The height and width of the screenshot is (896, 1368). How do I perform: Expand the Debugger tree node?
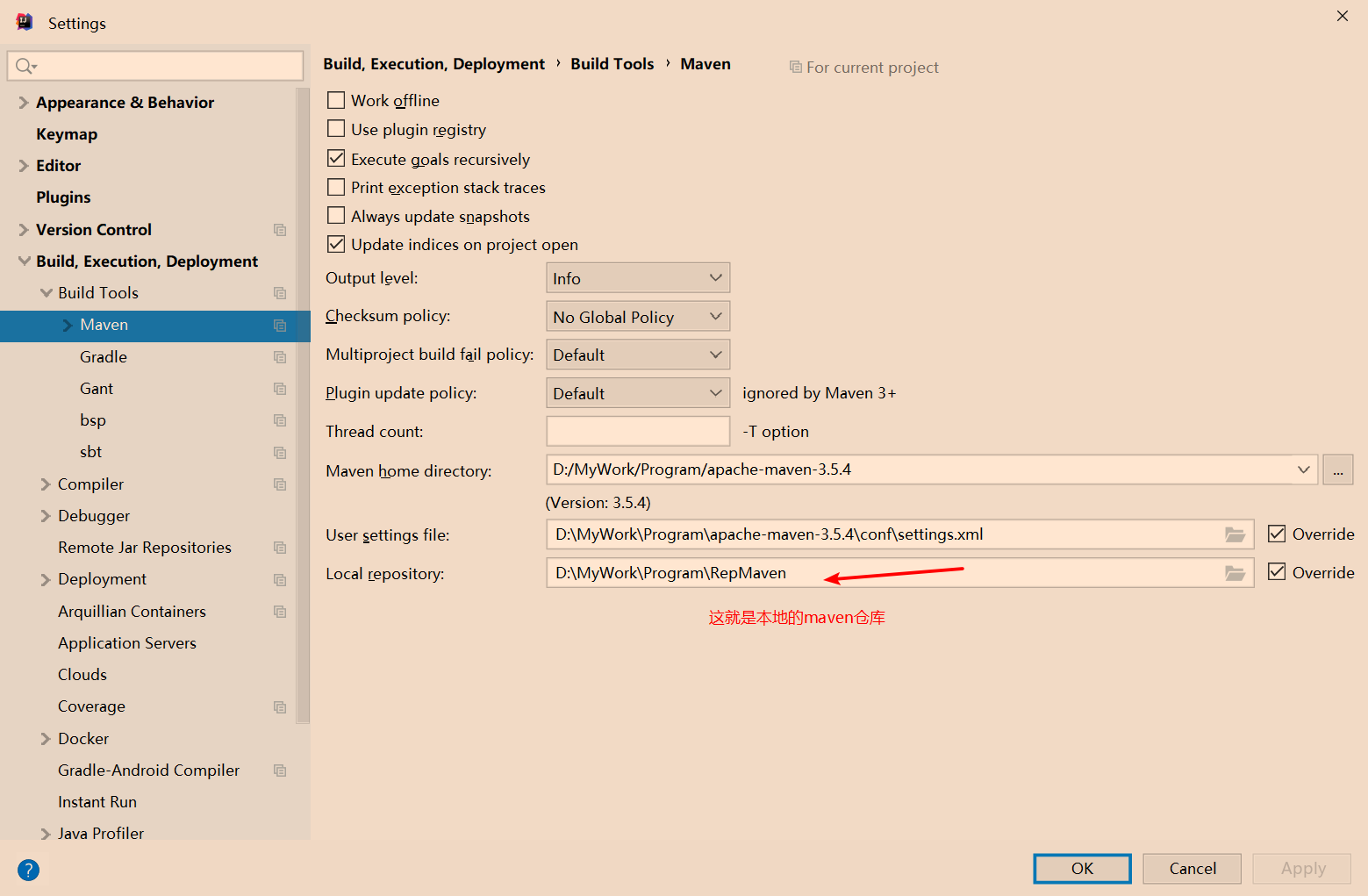46,516
